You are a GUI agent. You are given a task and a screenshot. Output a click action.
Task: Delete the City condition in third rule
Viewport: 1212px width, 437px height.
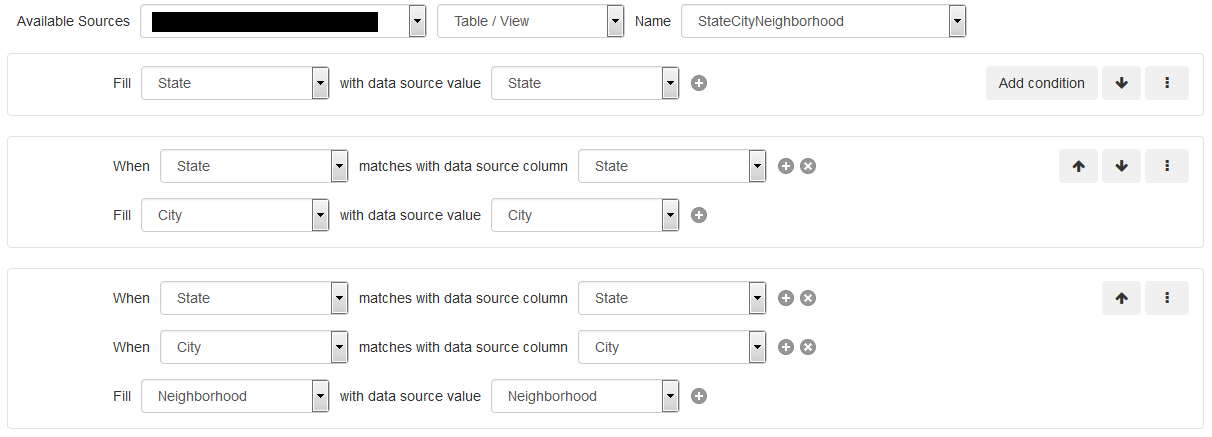[x=808, y=347]
